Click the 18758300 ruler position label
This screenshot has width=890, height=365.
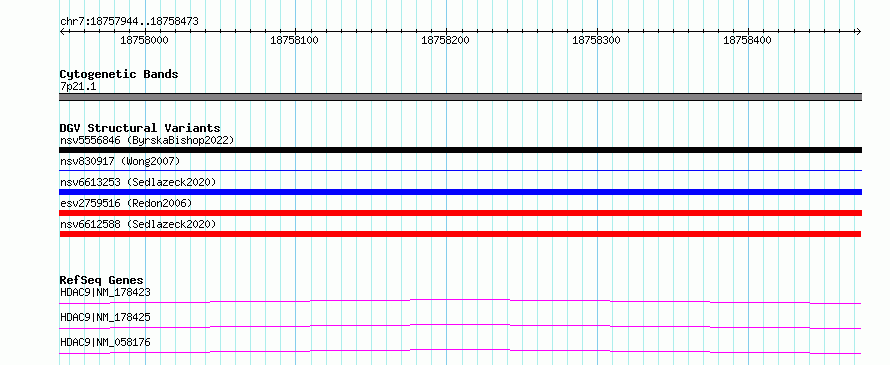point(596,40)
